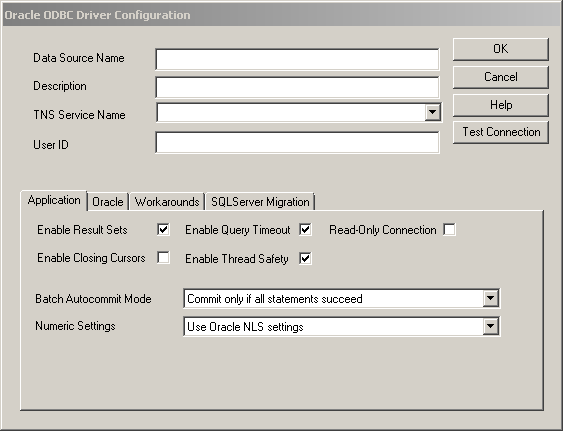Uncheck Enable Thread Safety checkbox
563x431 pixels.
305,258
